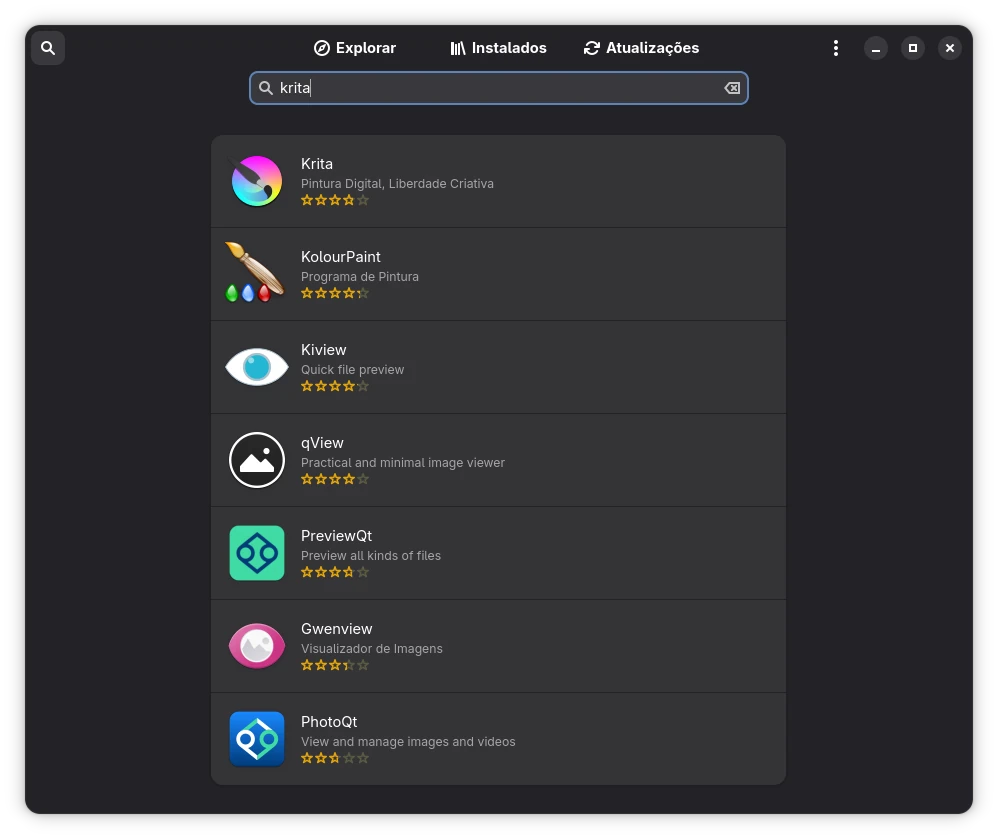The height and width of the screenshot is (839, 998).
Task: Click the star rating under Gwenview
Action: click(x=335, y=665)
